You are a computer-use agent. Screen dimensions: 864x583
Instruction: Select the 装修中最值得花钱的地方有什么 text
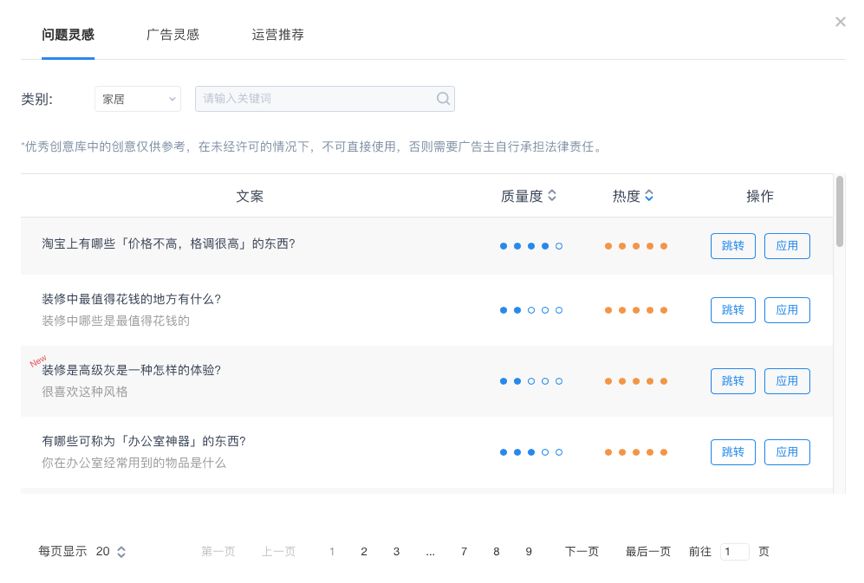[131, 299]
